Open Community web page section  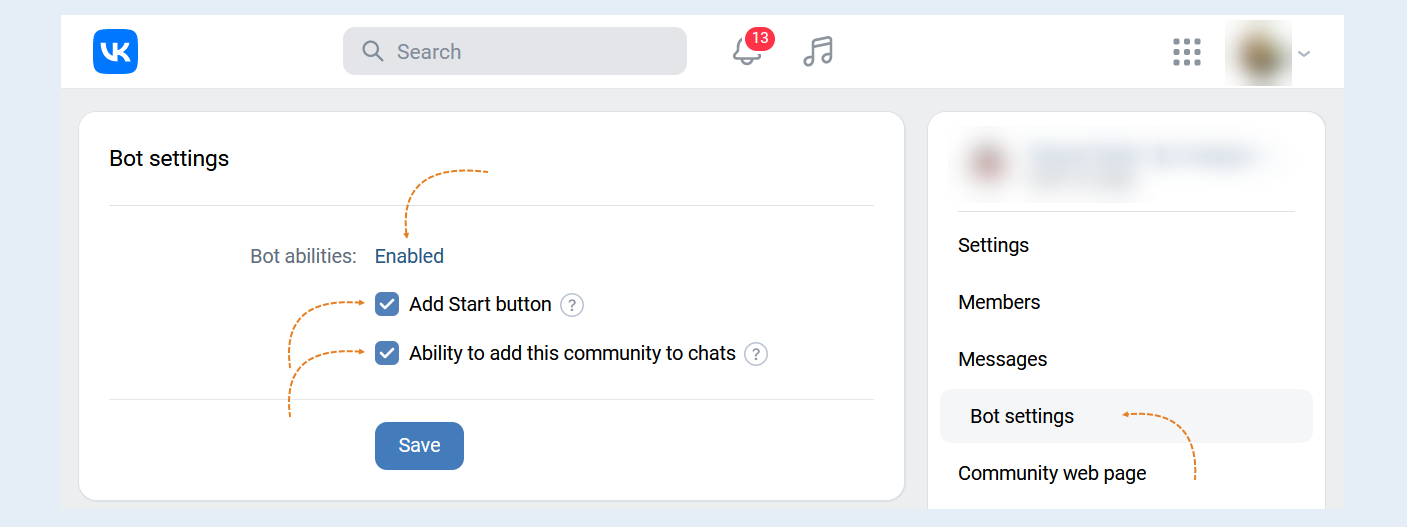(x=1052, y=473)
